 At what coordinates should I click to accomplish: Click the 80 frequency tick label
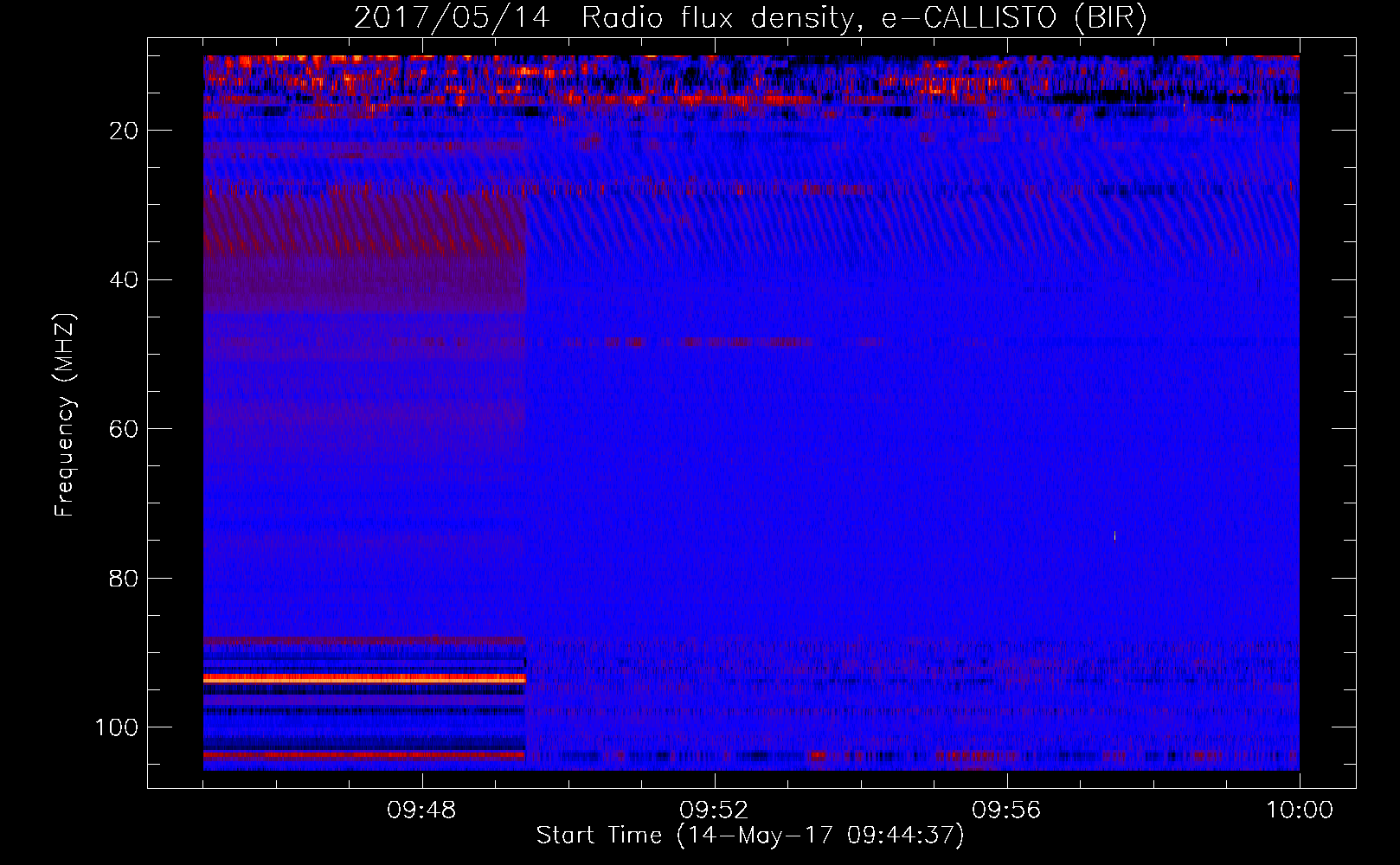[x=124, y=579]
